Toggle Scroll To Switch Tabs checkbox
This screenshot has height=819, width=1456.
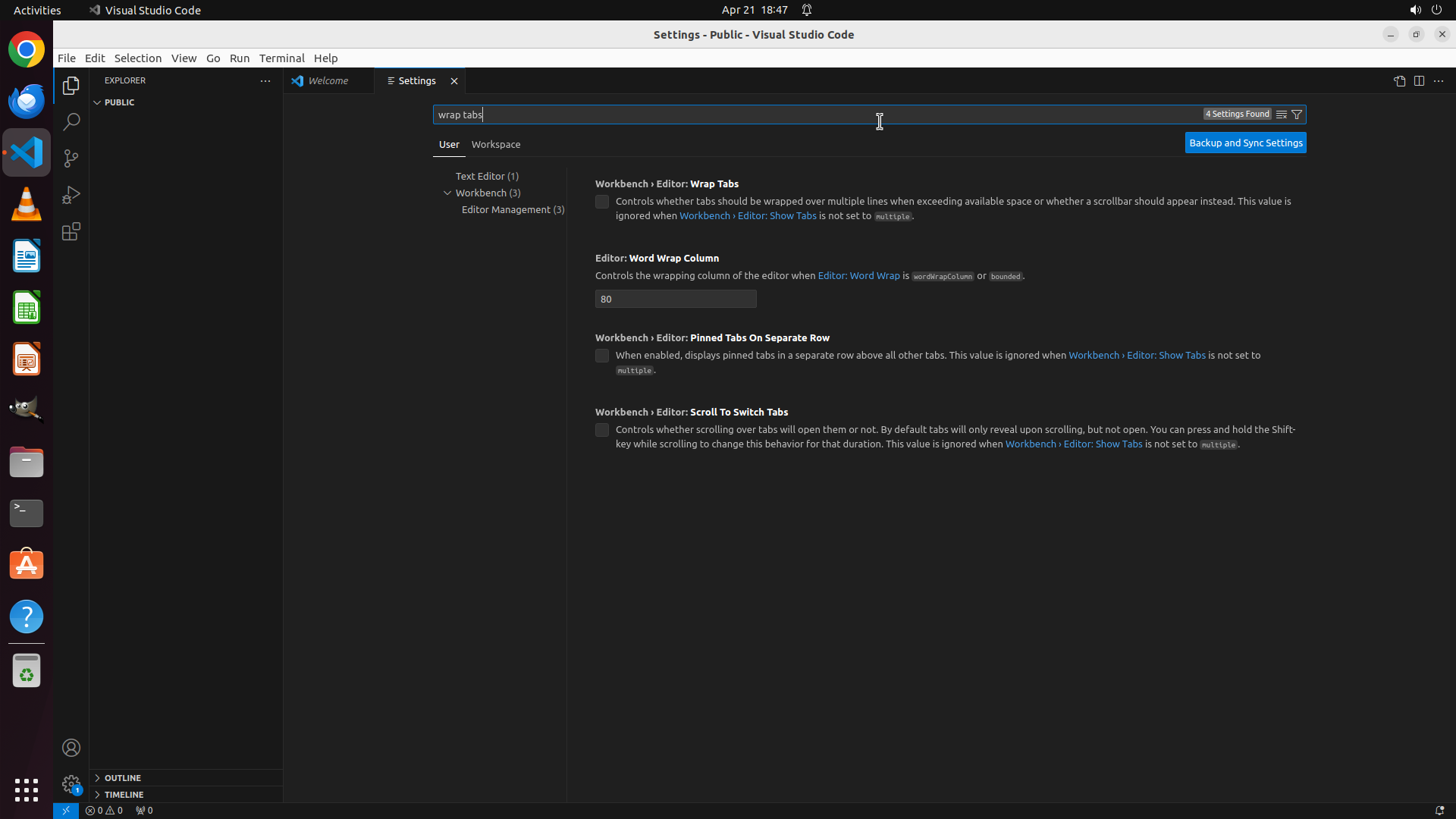coord(602,430)
